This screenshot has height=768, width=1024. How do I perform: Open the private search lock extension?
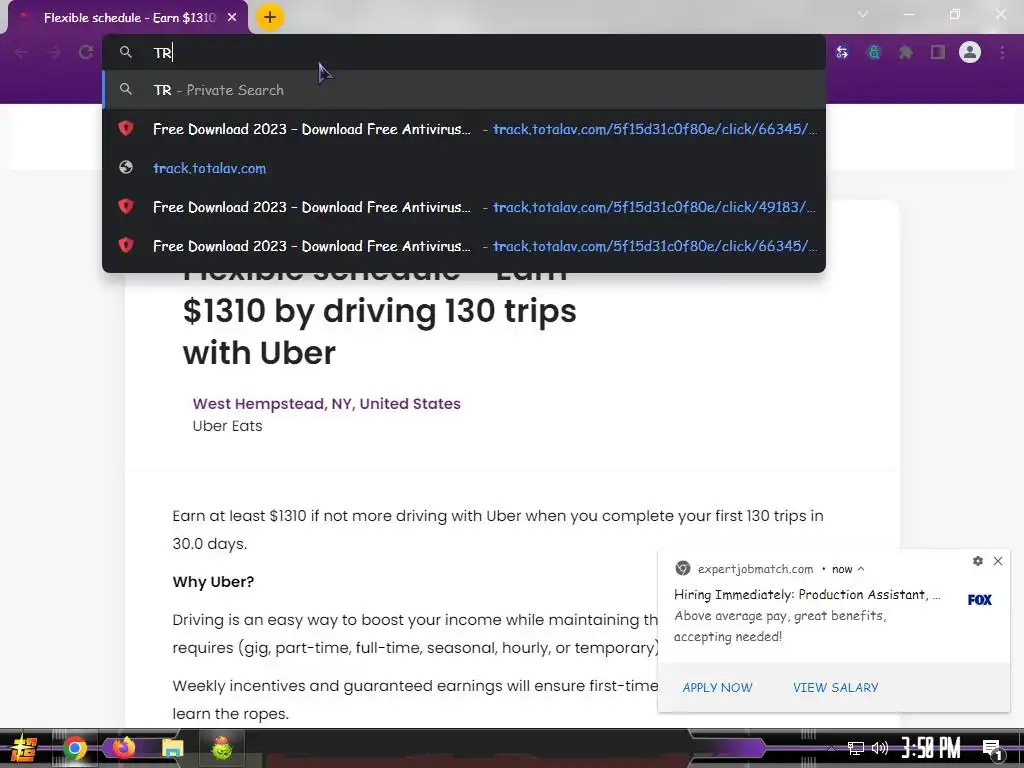874,52
